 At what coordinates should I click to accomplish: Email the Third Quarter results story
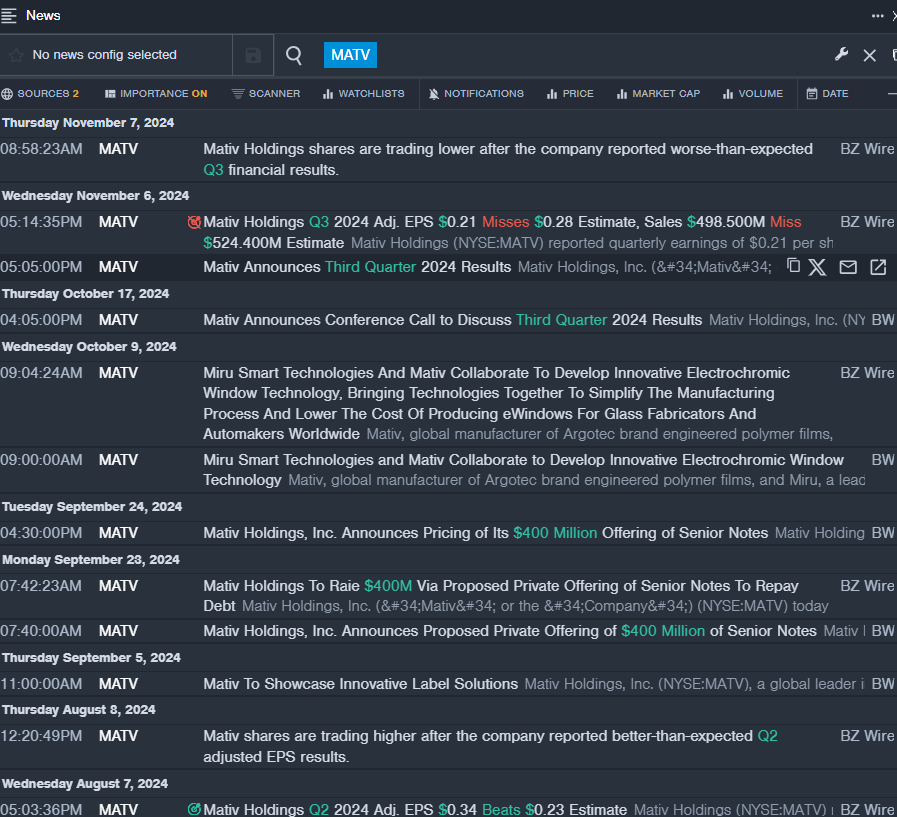click(x=848, y=267)
